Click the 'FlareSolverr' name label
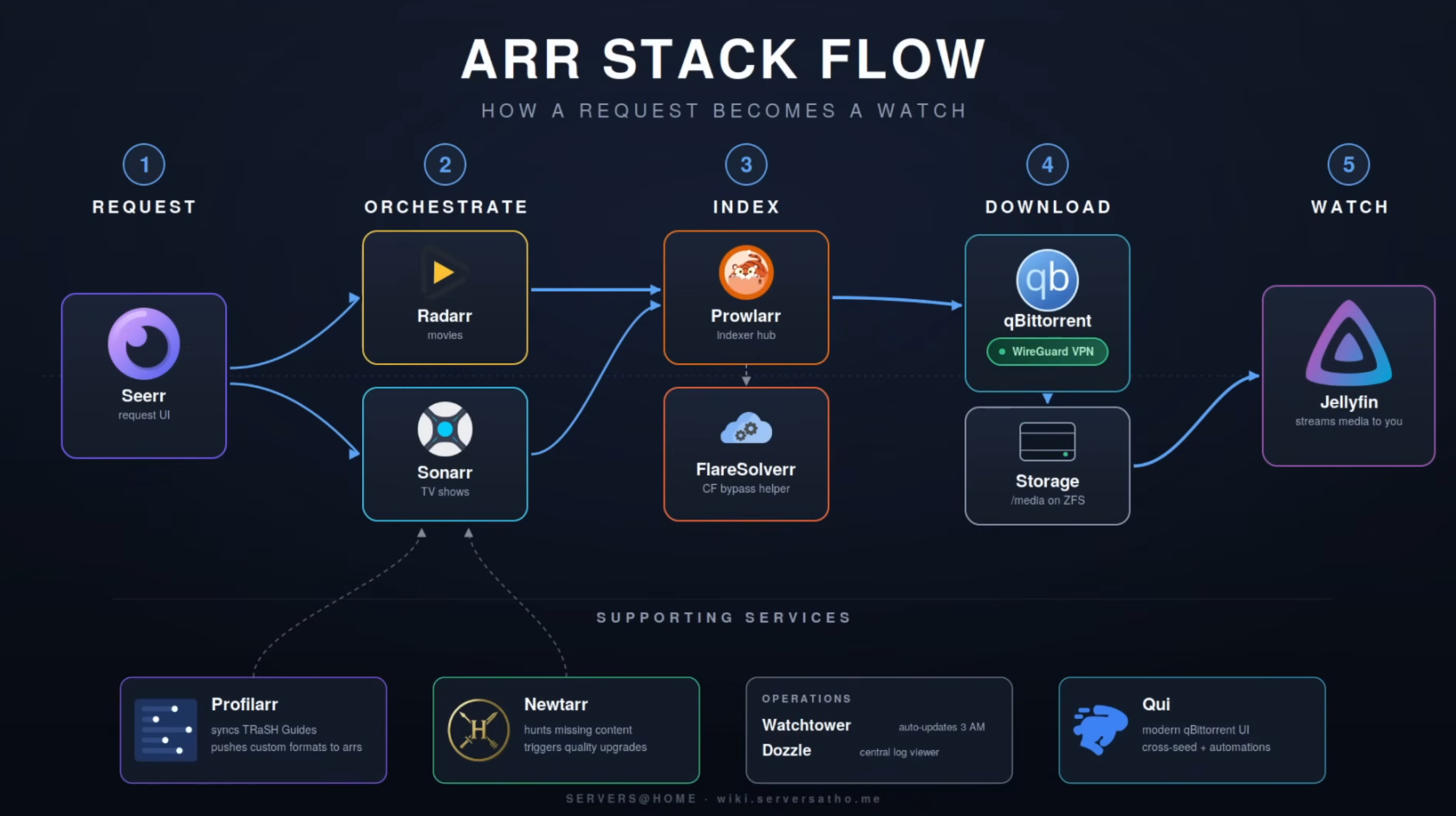 pyautogui.click(x=746, y=470)
